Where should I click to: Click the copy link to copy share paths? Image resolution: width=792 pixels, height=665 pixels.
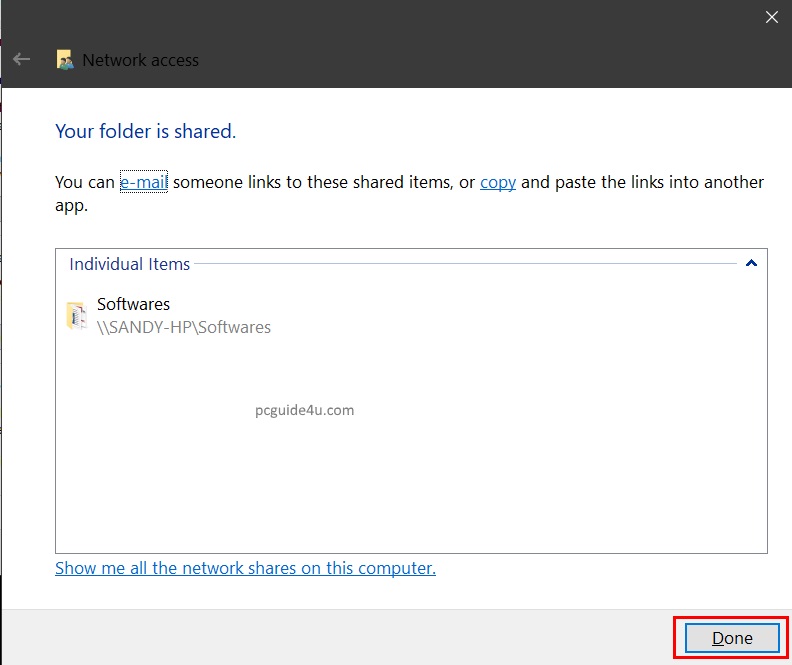[497, 182]
